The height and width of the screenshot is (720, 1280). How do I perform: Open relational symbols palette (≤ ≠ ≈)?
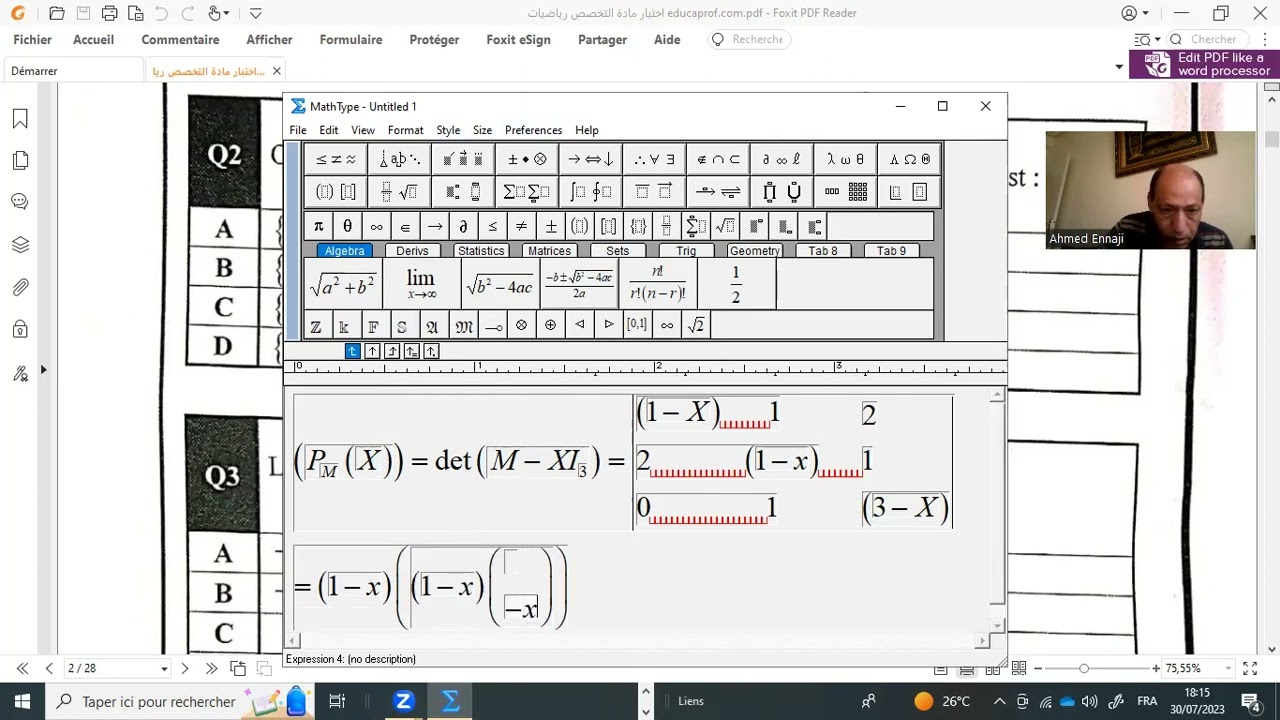pos(335,159)
